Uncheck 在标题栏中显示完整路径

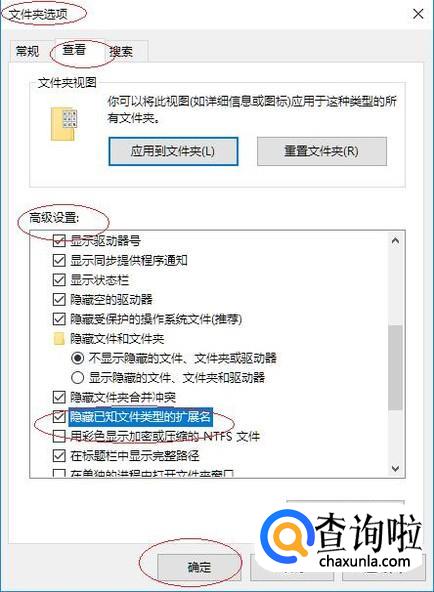click(59, 456)
